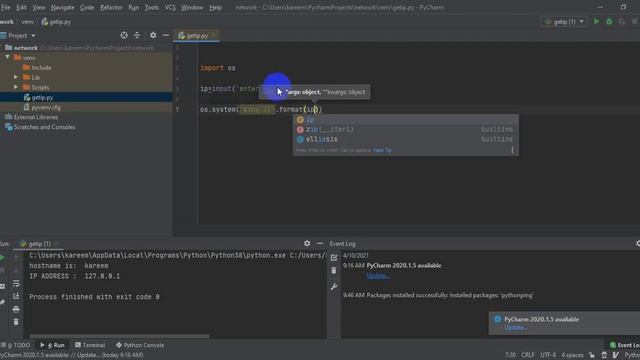This screenshot has width=640, height=360.
Task: Open the getip (1) run configuration dropdown
Action: pyautogui.click(x=564, y=22)
